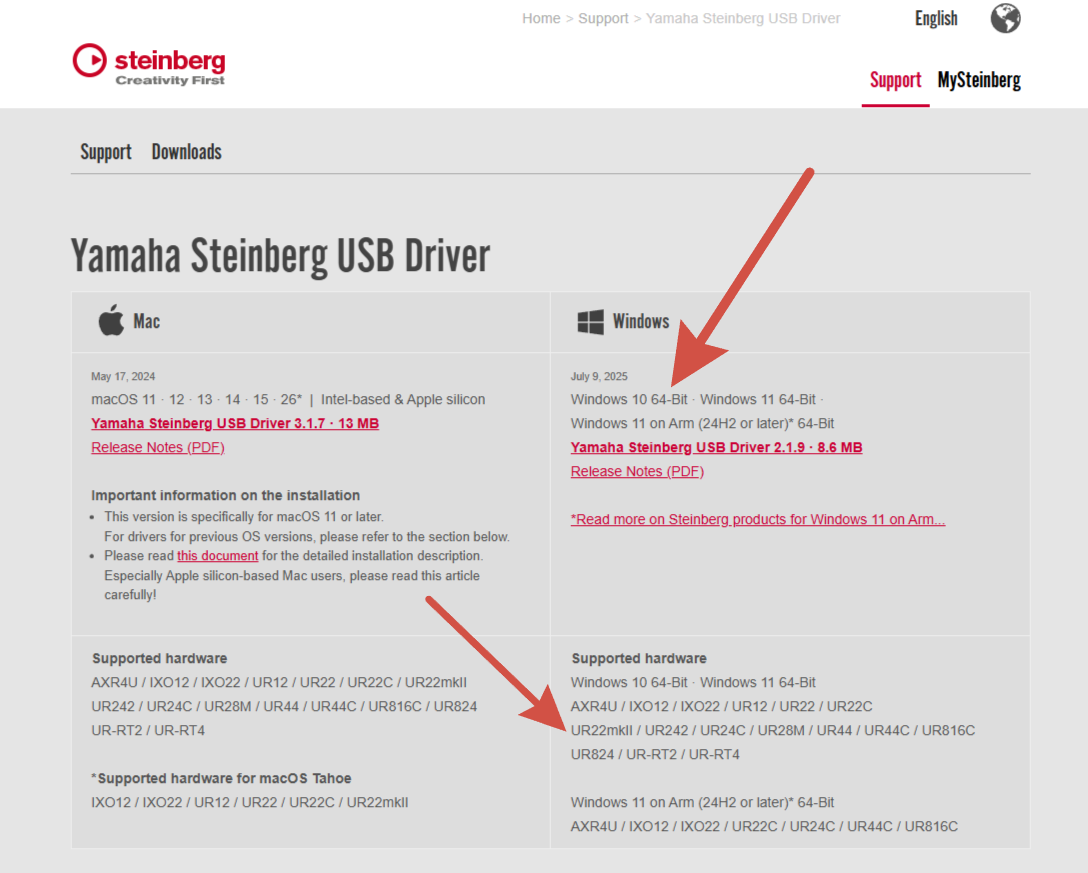Go to Home breadcrumb link

click(541, 19)
